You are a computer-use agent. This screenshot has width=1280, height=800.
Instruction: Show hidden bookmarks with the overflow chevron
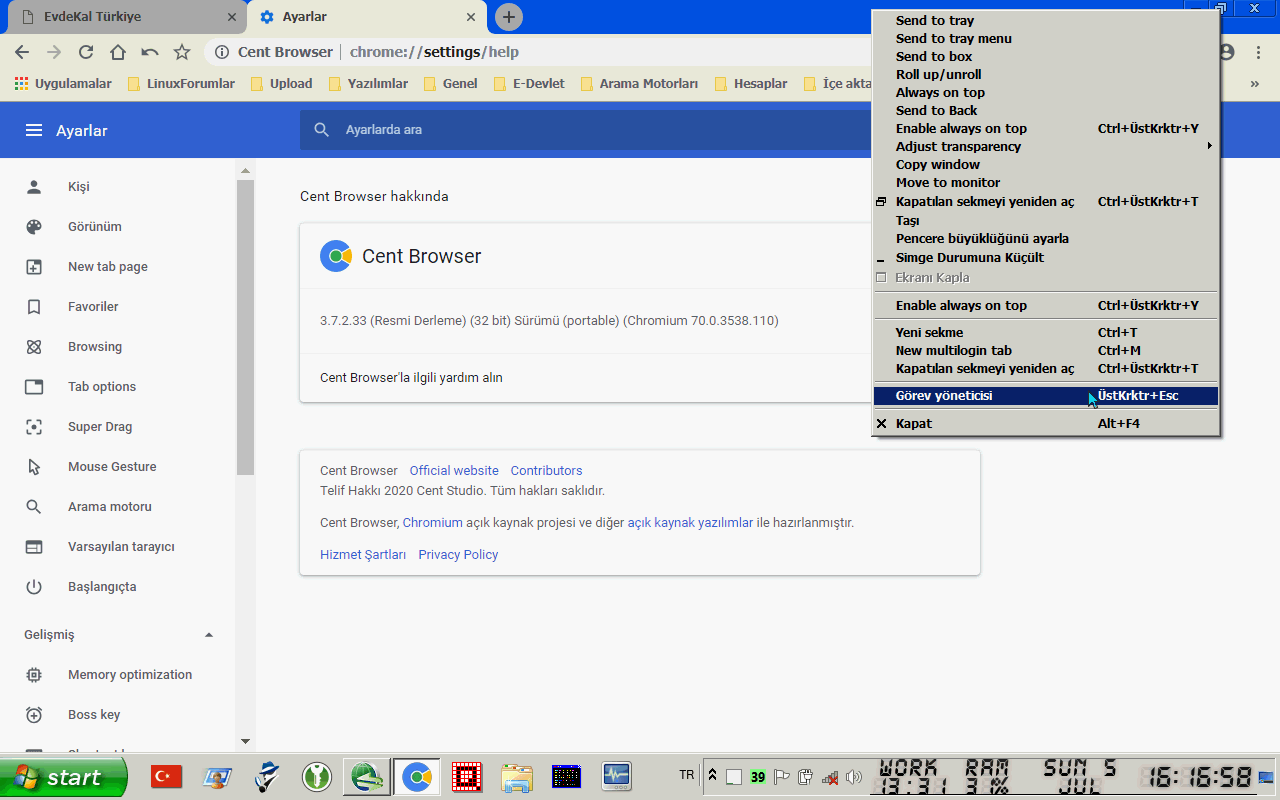pyautogui.click(x=1254, y=84)
